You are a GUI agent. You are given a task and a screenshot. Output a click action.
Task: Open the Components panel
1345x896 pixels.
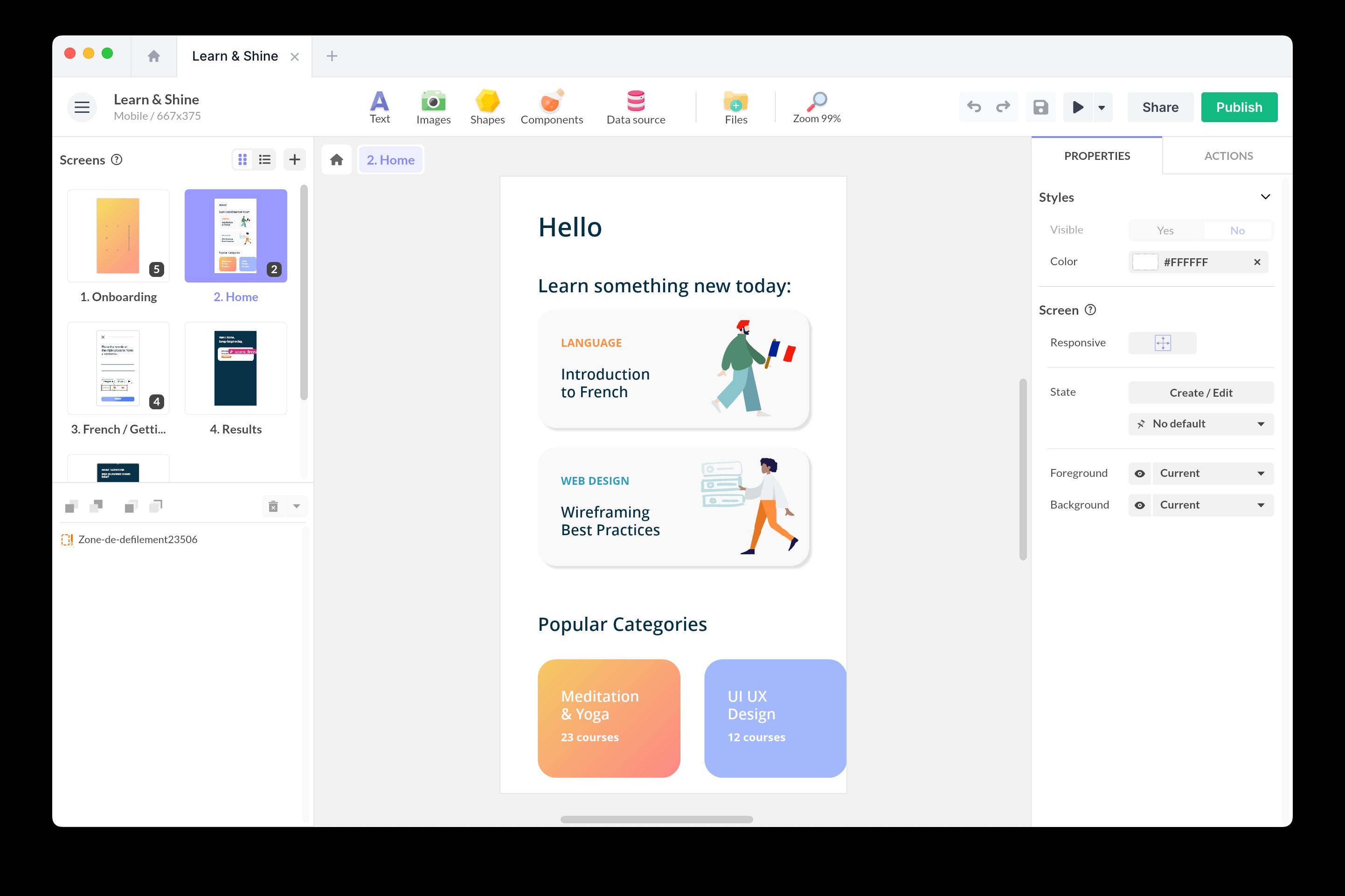pos(551,107)
